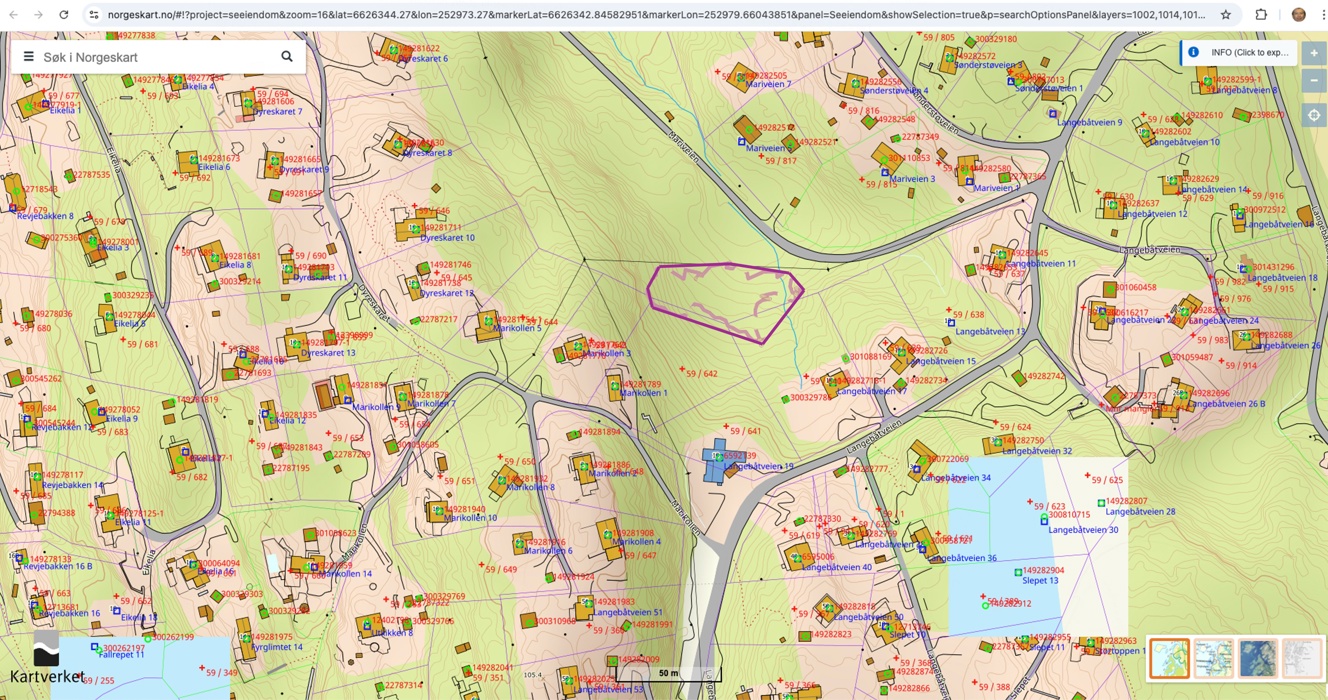Open browser extensions puzzle icon

1261,15
